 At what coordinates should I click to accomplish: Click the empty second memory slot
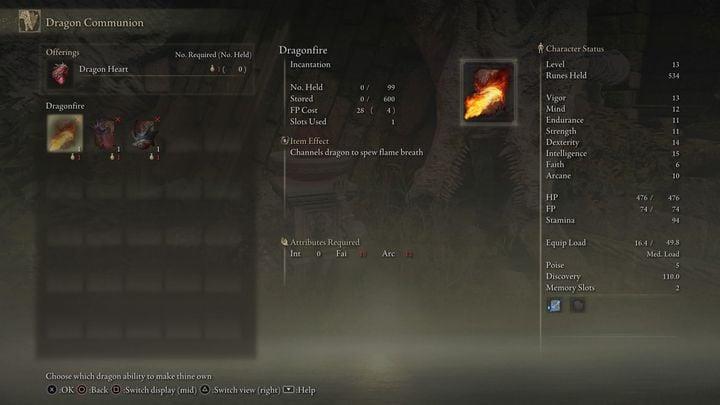click(577, 305)
